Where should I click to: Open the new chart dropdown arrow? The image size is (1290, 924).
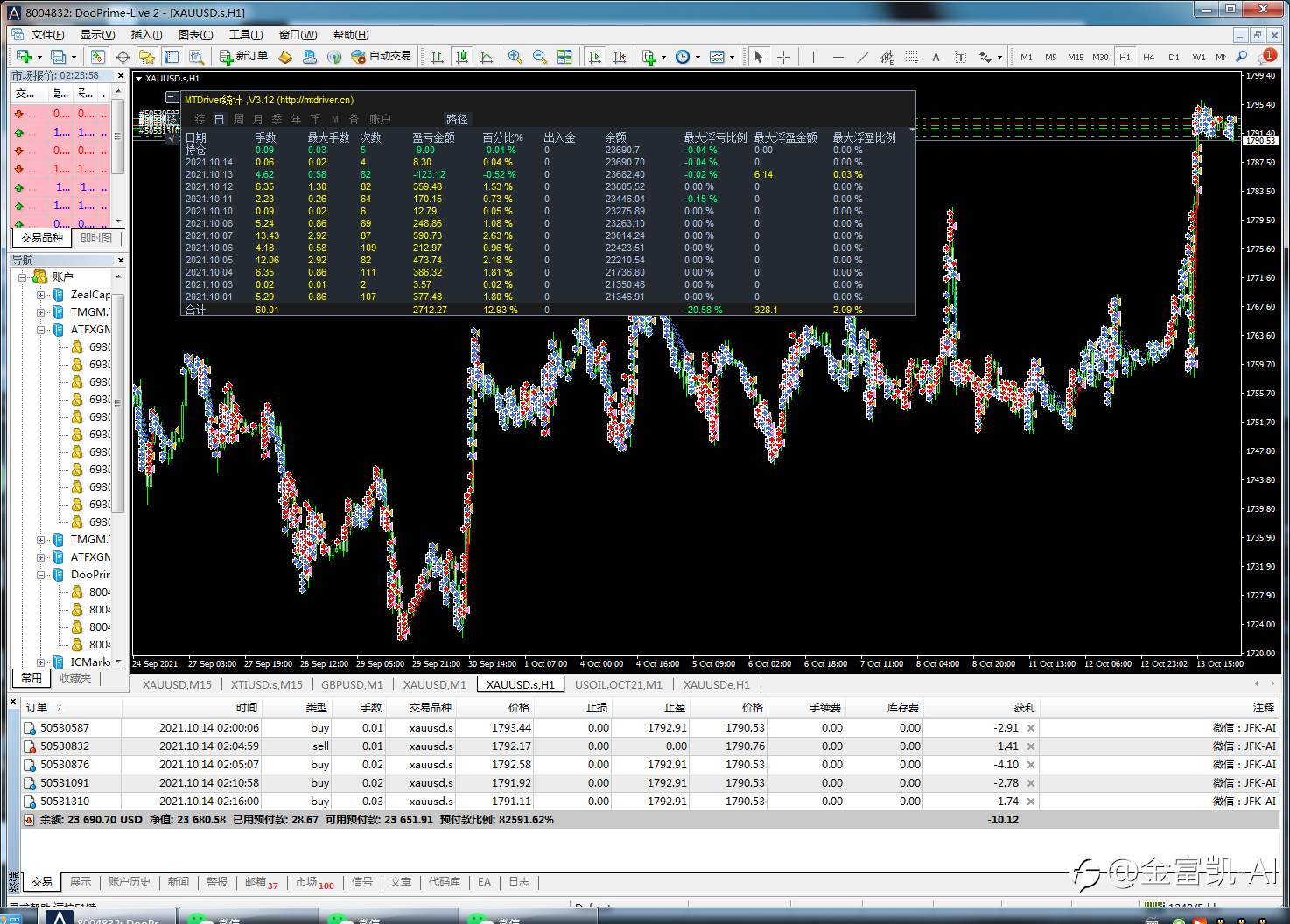pyautogui.click(x=39, y=57)
